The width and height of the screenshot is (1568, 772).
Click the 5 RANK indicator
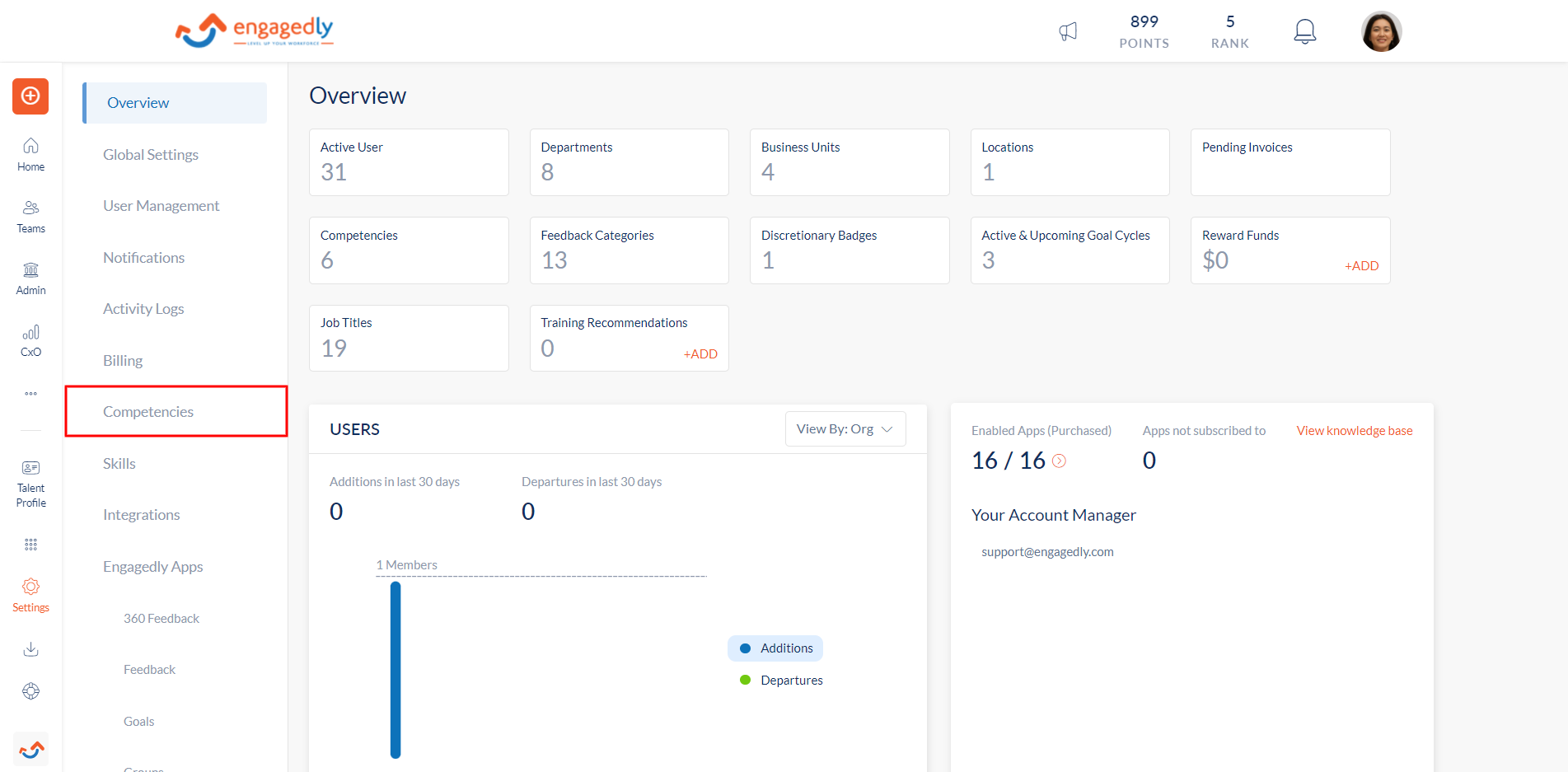pyautogui.click(x=1229, y=31)
